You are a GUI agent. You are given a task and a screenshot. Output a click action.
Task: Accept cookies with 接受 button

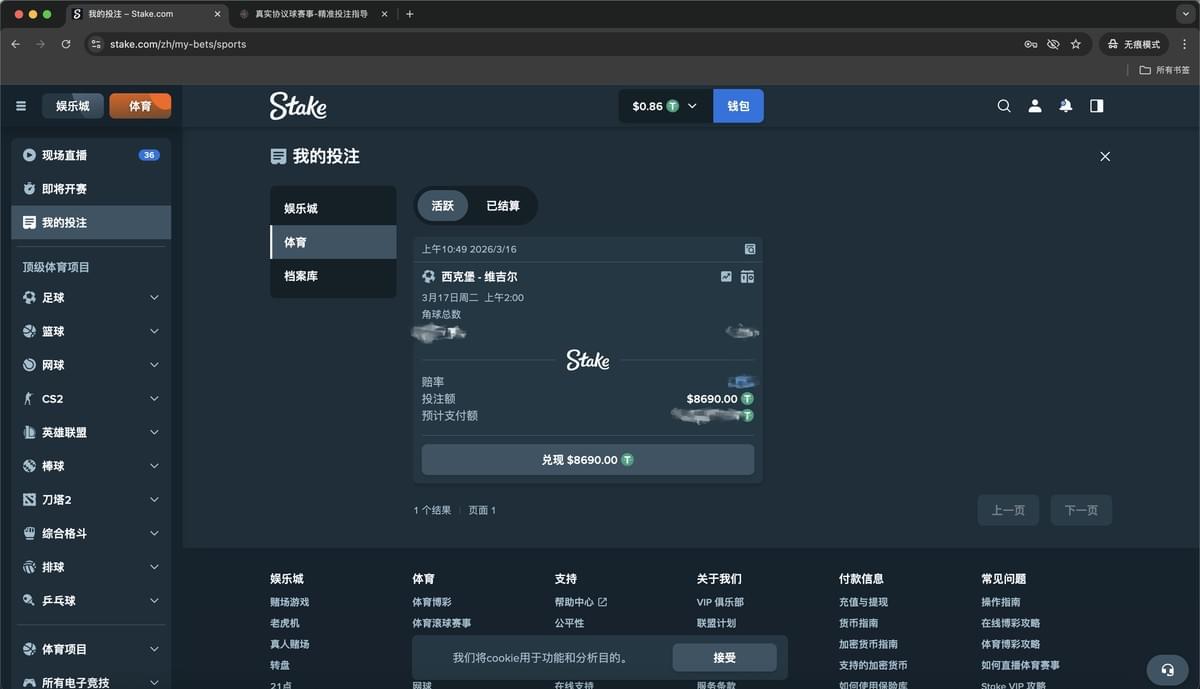(724, 658)
